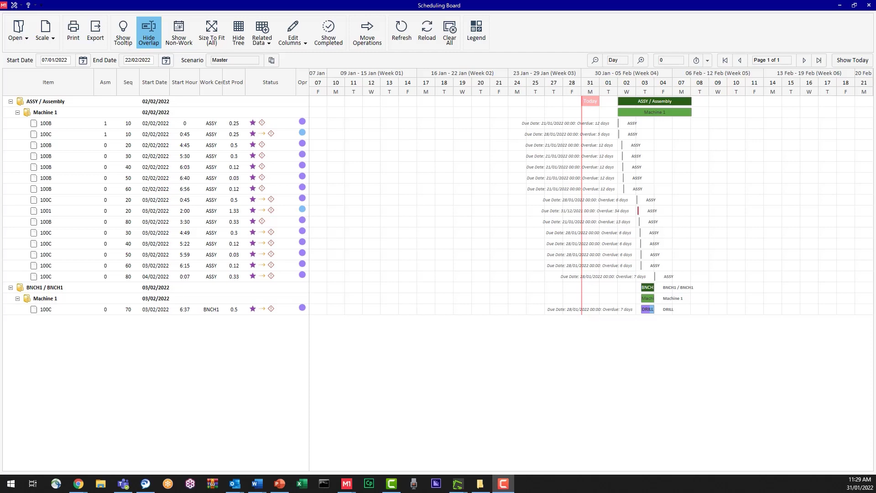Click Size To Fit (All) icon
The height and width of the screenshot is (493, 876).
[211, 30]
